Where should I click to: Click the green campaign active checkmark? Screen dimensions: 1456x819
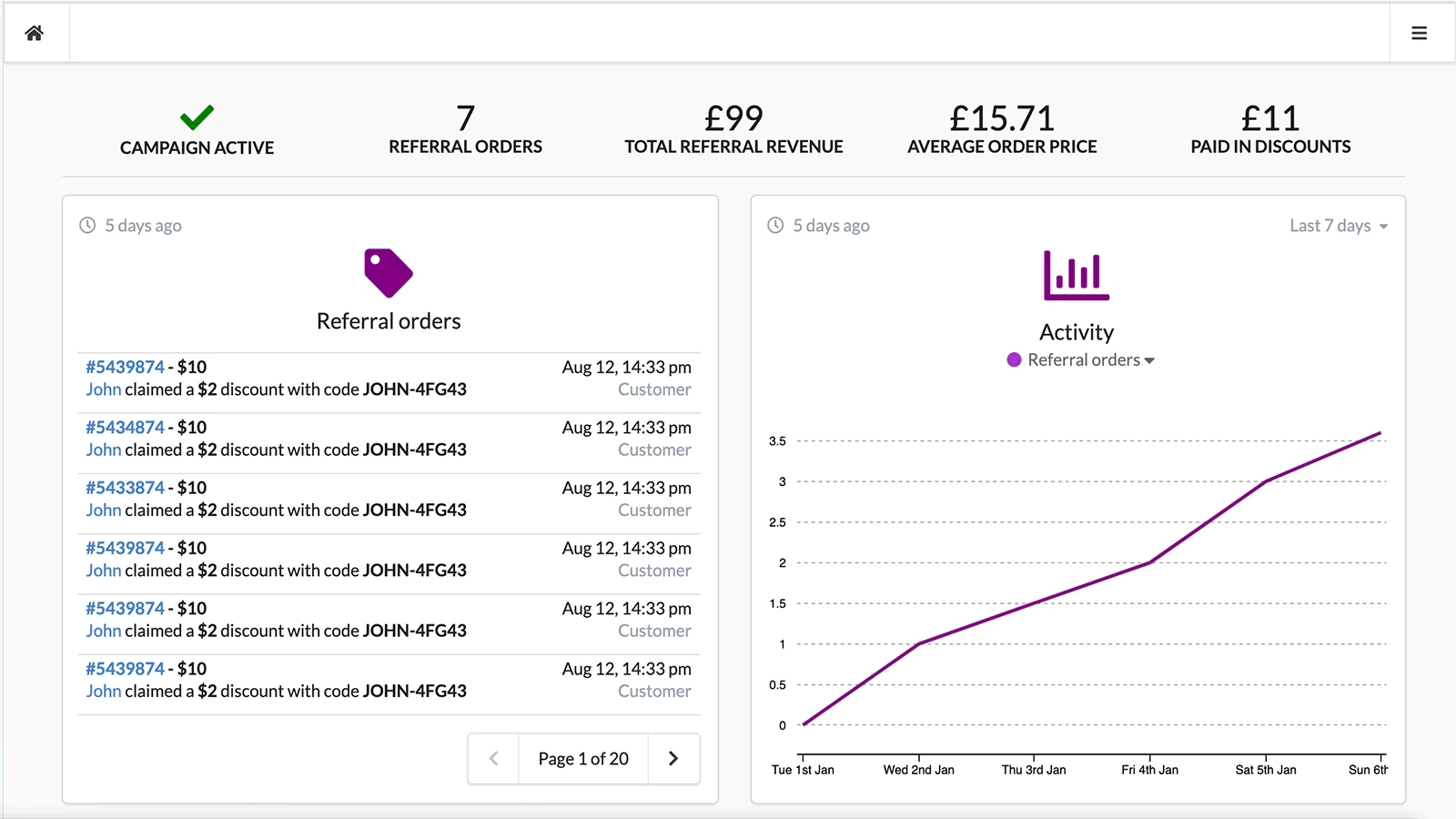point(197,117)
